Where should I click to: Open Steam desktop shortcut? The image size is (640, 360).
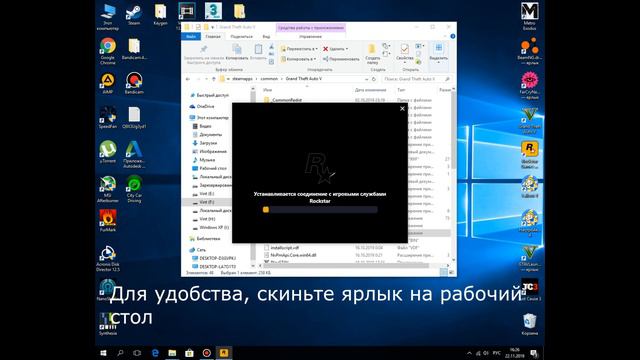(x=134, y=15)
